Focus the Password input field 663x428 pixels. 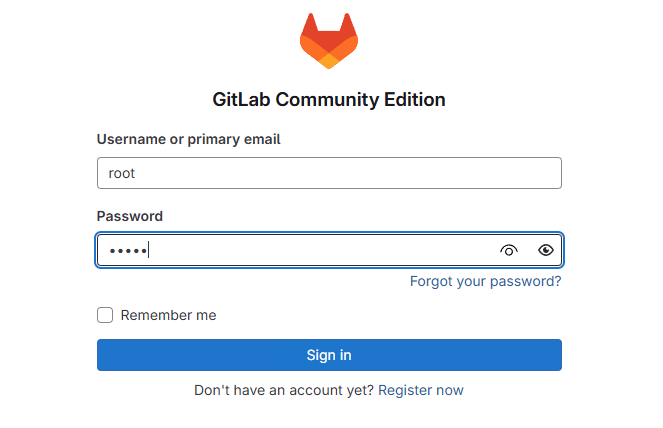pos(300,251)
